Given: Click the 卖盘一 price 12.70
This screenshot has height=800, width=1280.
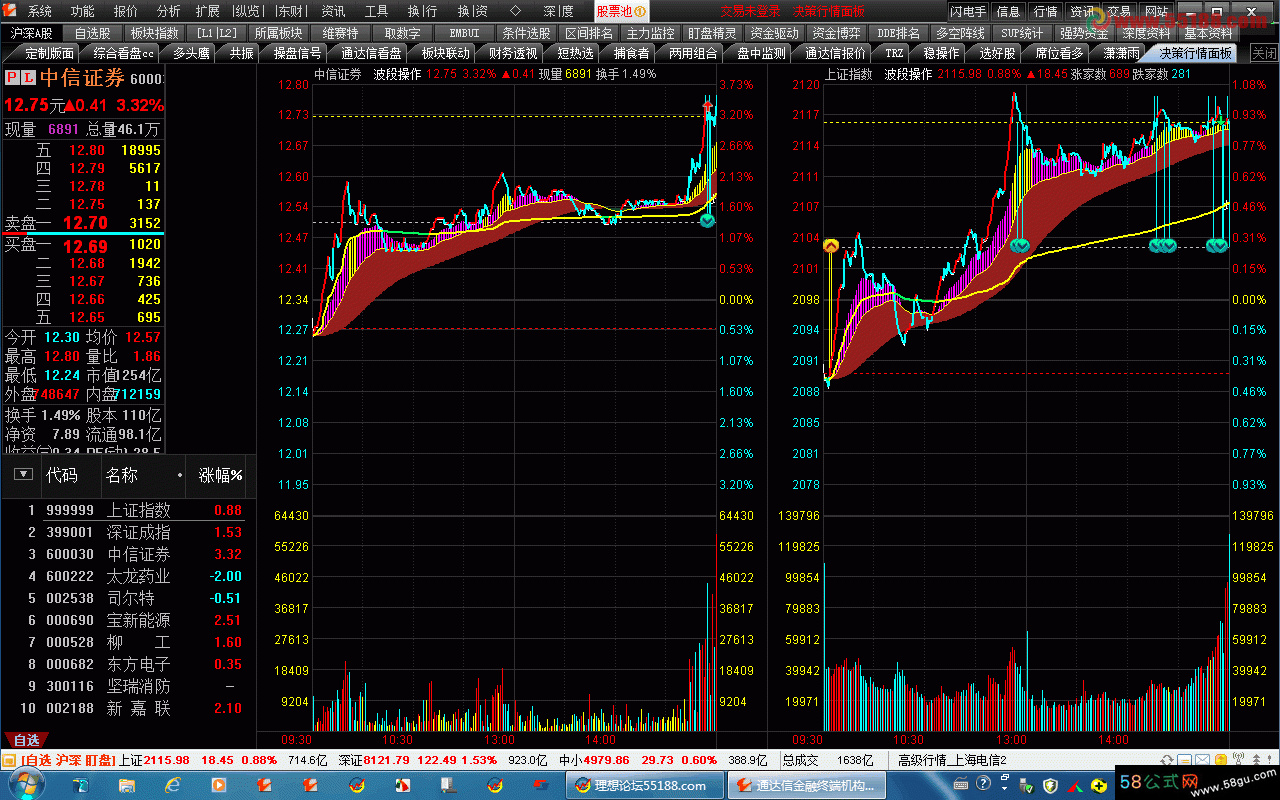Looking at the screenshot, I should [85, 223].
